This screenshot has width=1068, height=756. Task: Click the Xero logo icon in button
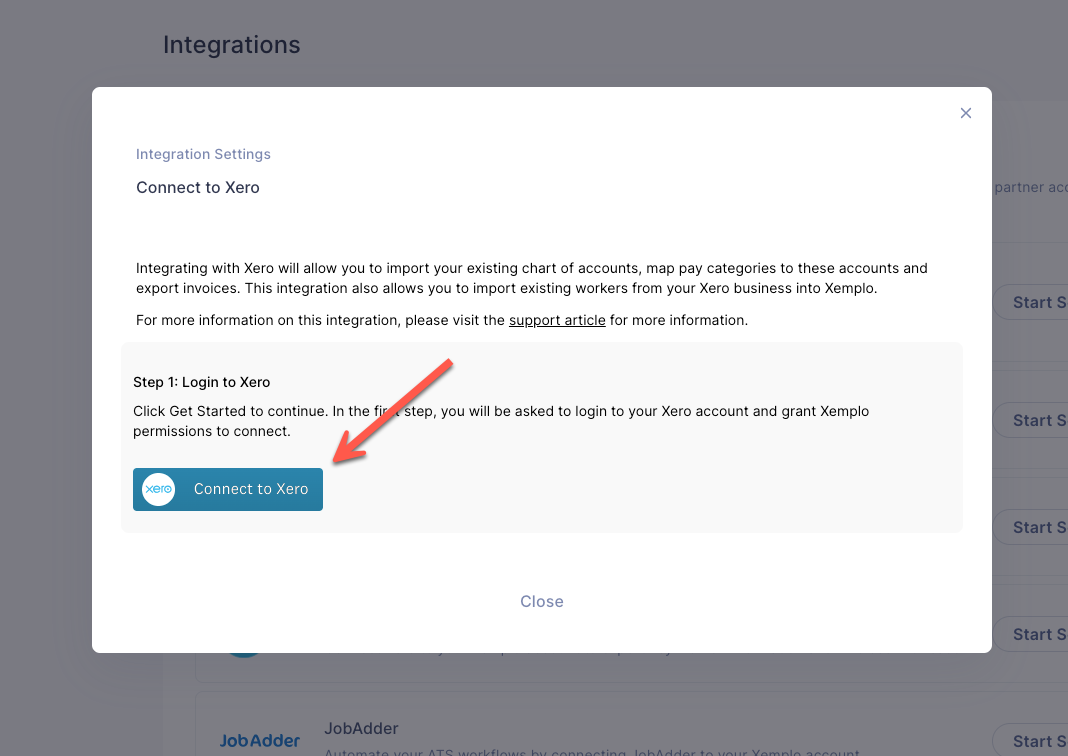159,489
